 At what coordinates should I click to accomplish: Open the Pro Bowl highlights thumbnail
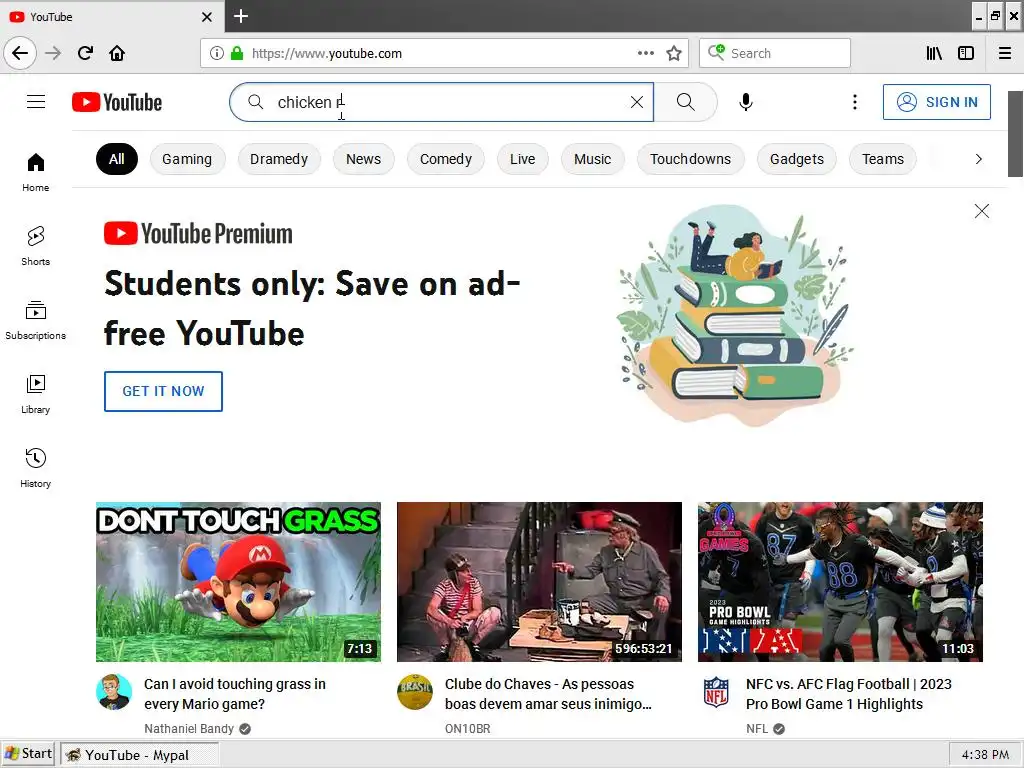click(840, 582)
